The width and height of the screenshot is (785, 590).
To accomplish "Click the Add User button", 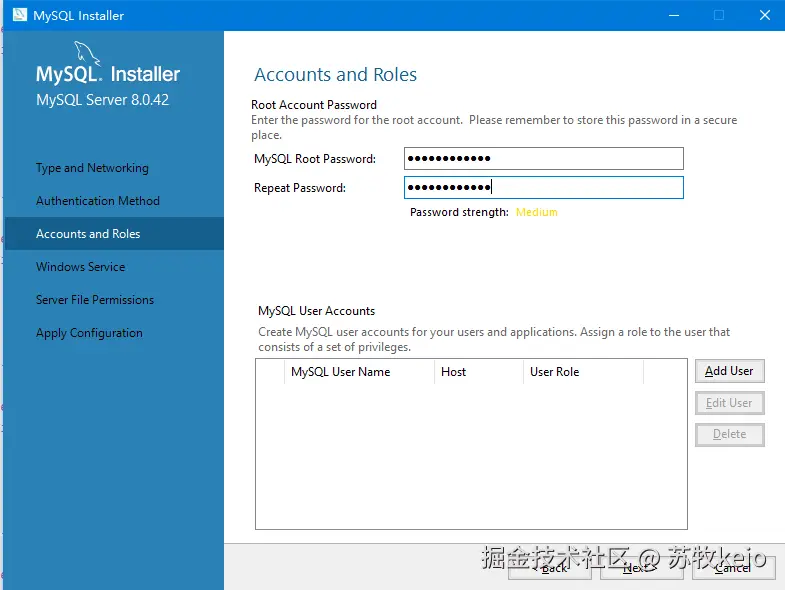I will pos(729,371).
